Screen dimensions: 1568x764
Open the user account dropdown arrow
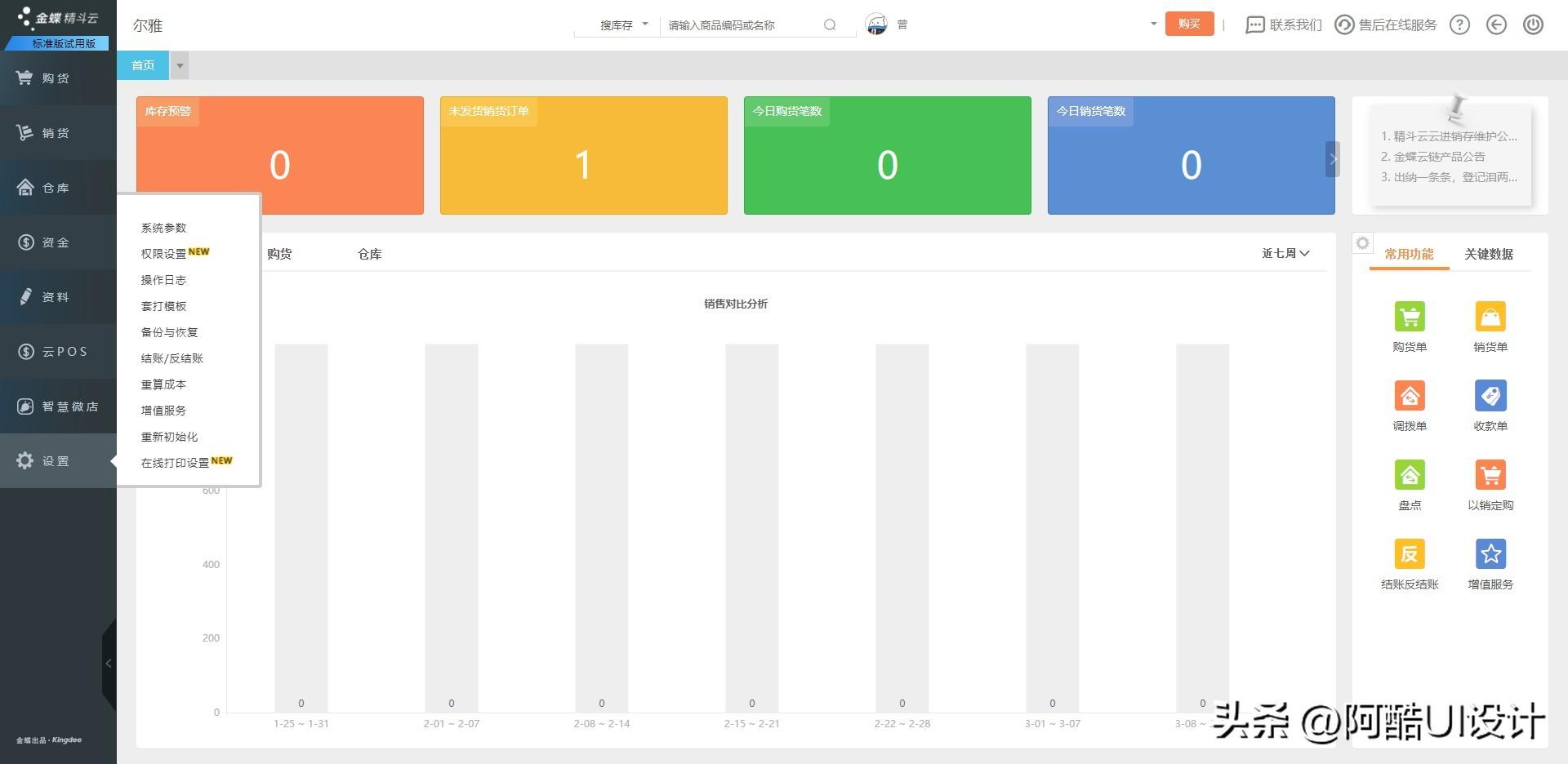pos(1153,24)
